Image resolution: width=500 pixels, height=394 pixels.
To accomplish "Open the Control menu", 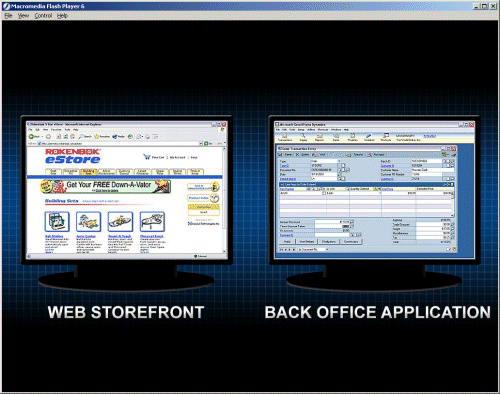I will click(43, 16).
